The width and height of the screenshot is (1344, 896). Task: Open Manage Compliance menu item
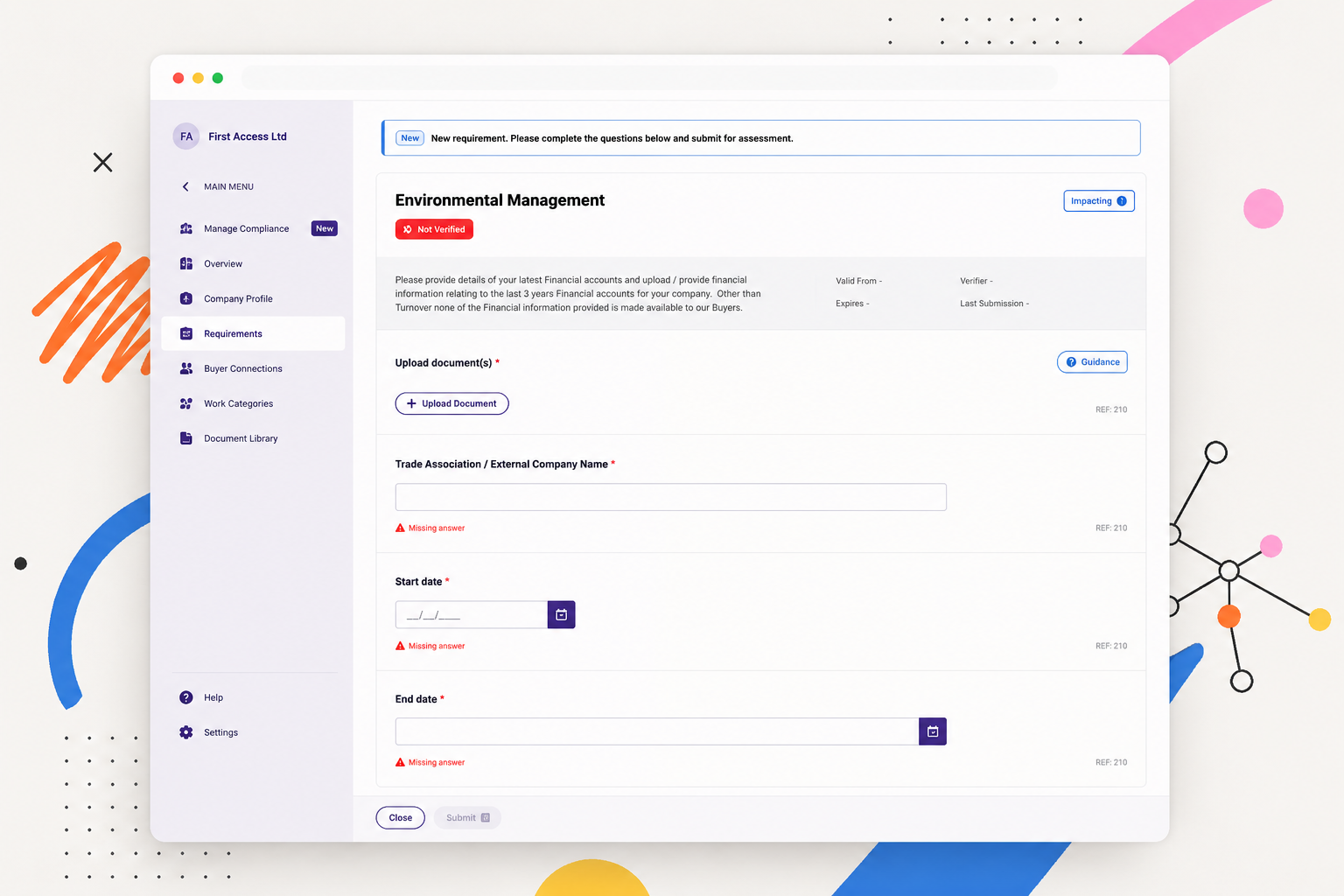pos(254,228)
